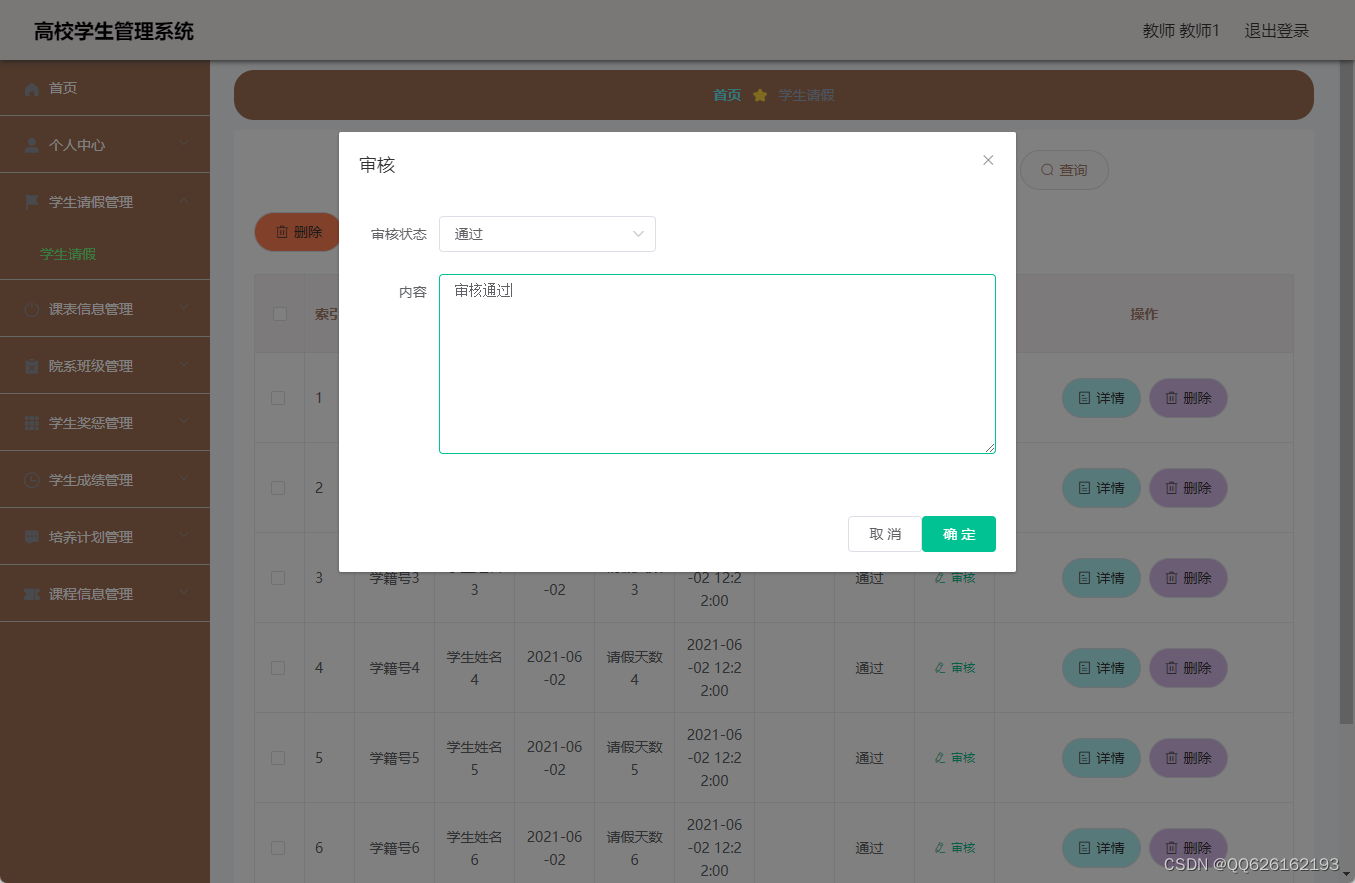Viewport: 1355px width, 883px height.
Task: Click the 教师 教师1 user label
Action: click(1181, 31)
